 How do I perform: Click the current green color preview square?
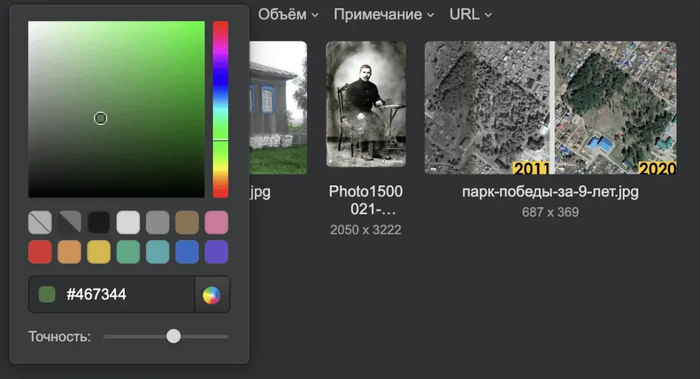point(47,295)
